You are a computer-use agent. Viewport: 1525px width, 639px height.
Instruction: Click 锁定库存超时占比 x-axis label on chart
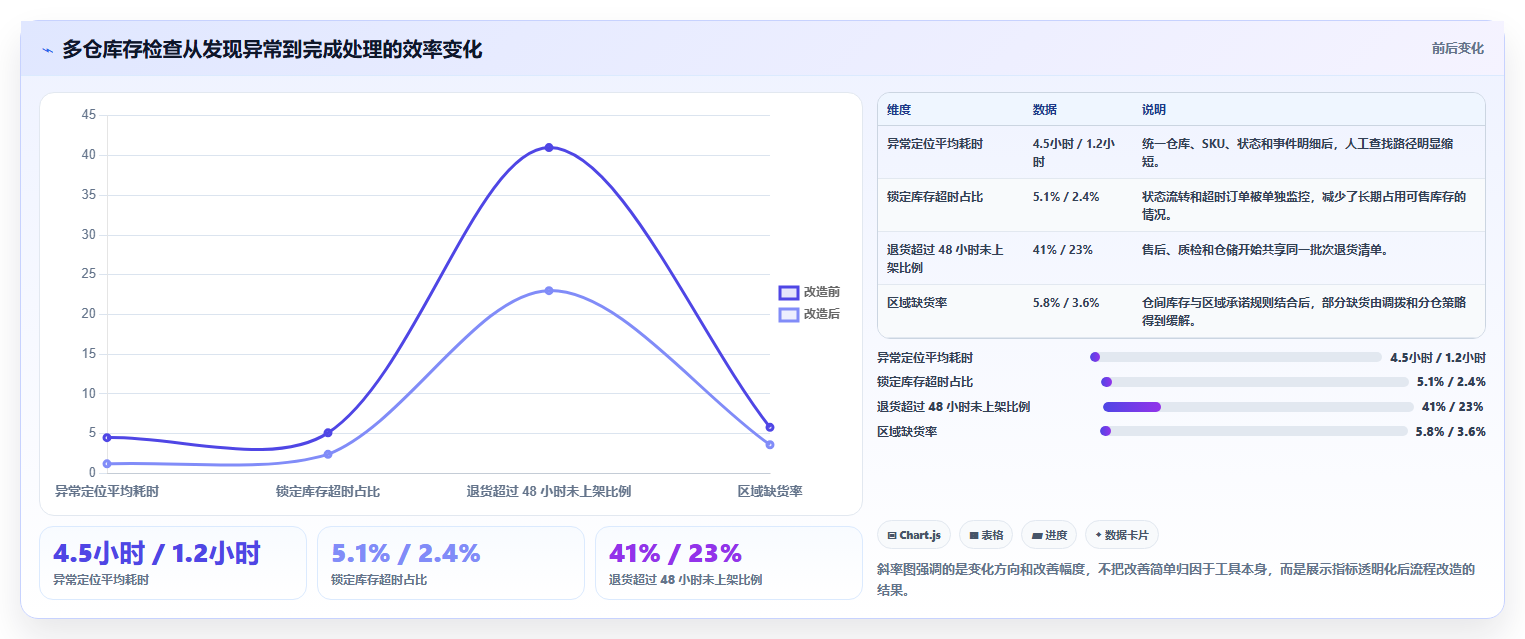328,491
